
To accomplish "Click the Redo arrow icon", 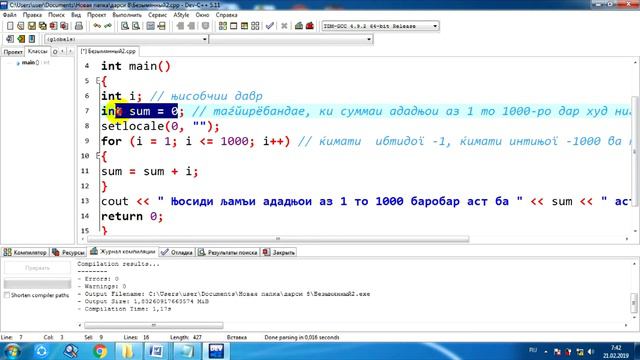I will click(108, 26).
